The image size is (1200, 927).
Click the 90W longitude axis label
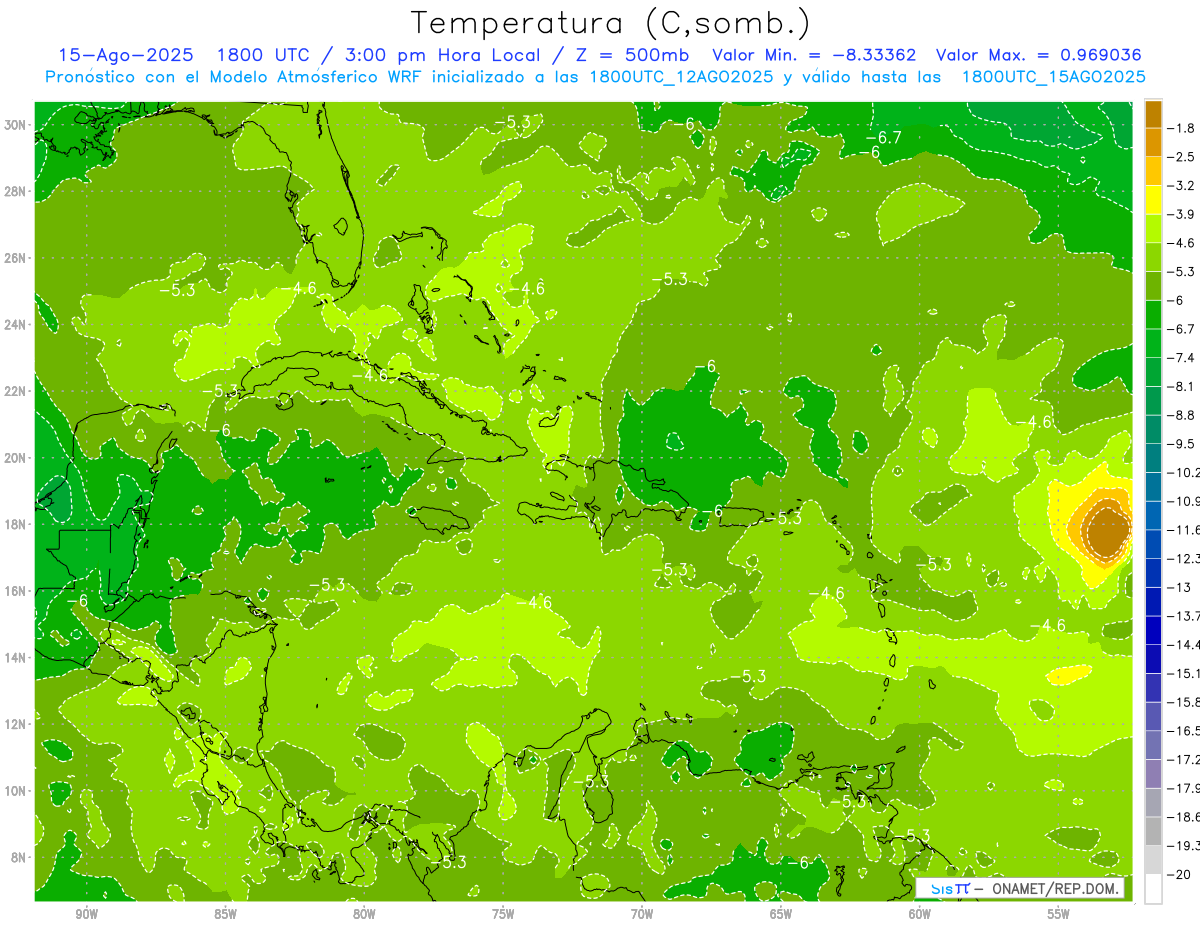pyautogui.click(x=86, y=914)
